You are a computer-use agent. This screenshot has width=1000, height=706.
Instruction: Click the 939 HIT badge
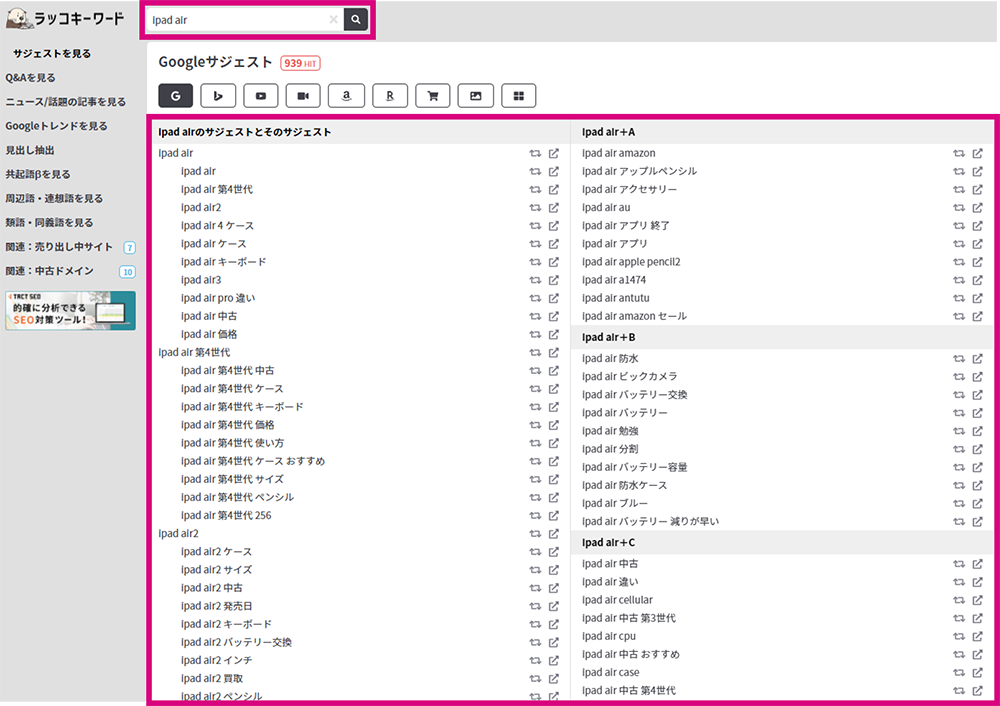click(300, 63)
